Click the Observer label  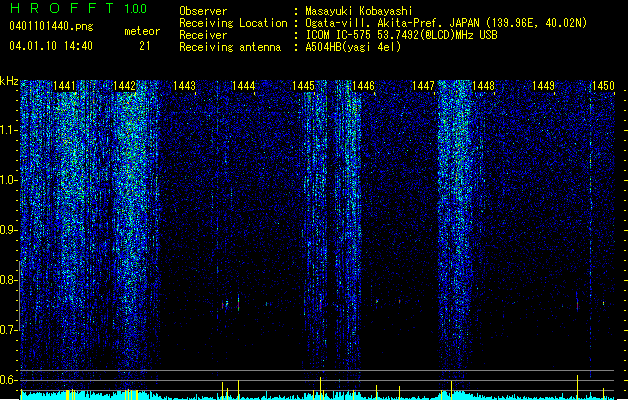pyautogui.click(x=203, y=11)
